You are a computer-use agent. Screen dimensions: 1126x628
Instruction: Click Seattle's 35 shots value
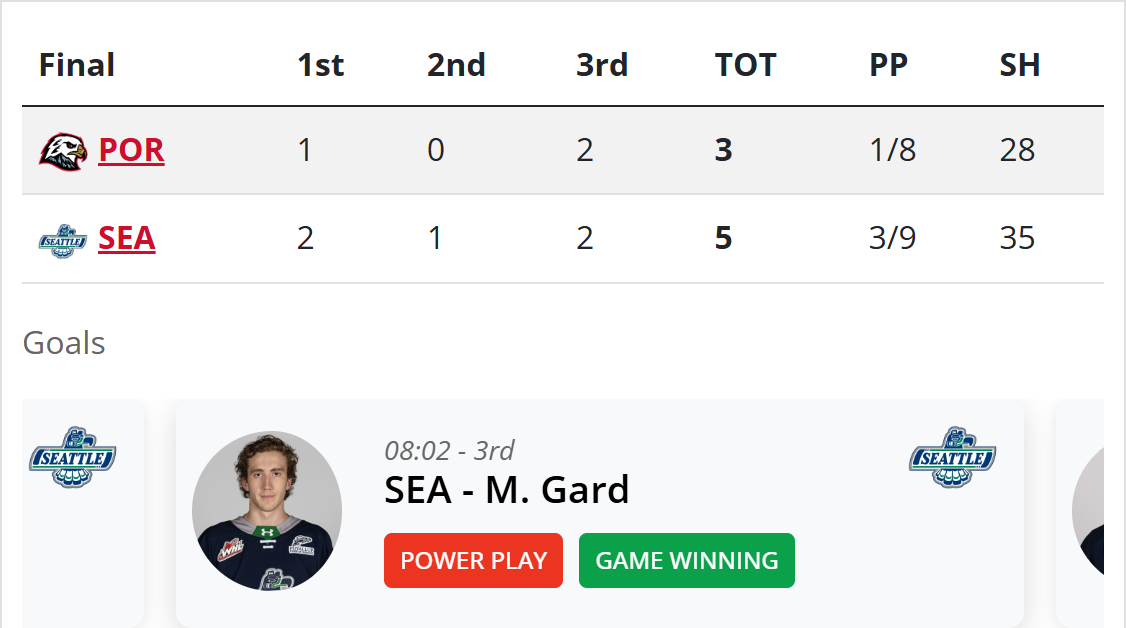pos(1017,239)
